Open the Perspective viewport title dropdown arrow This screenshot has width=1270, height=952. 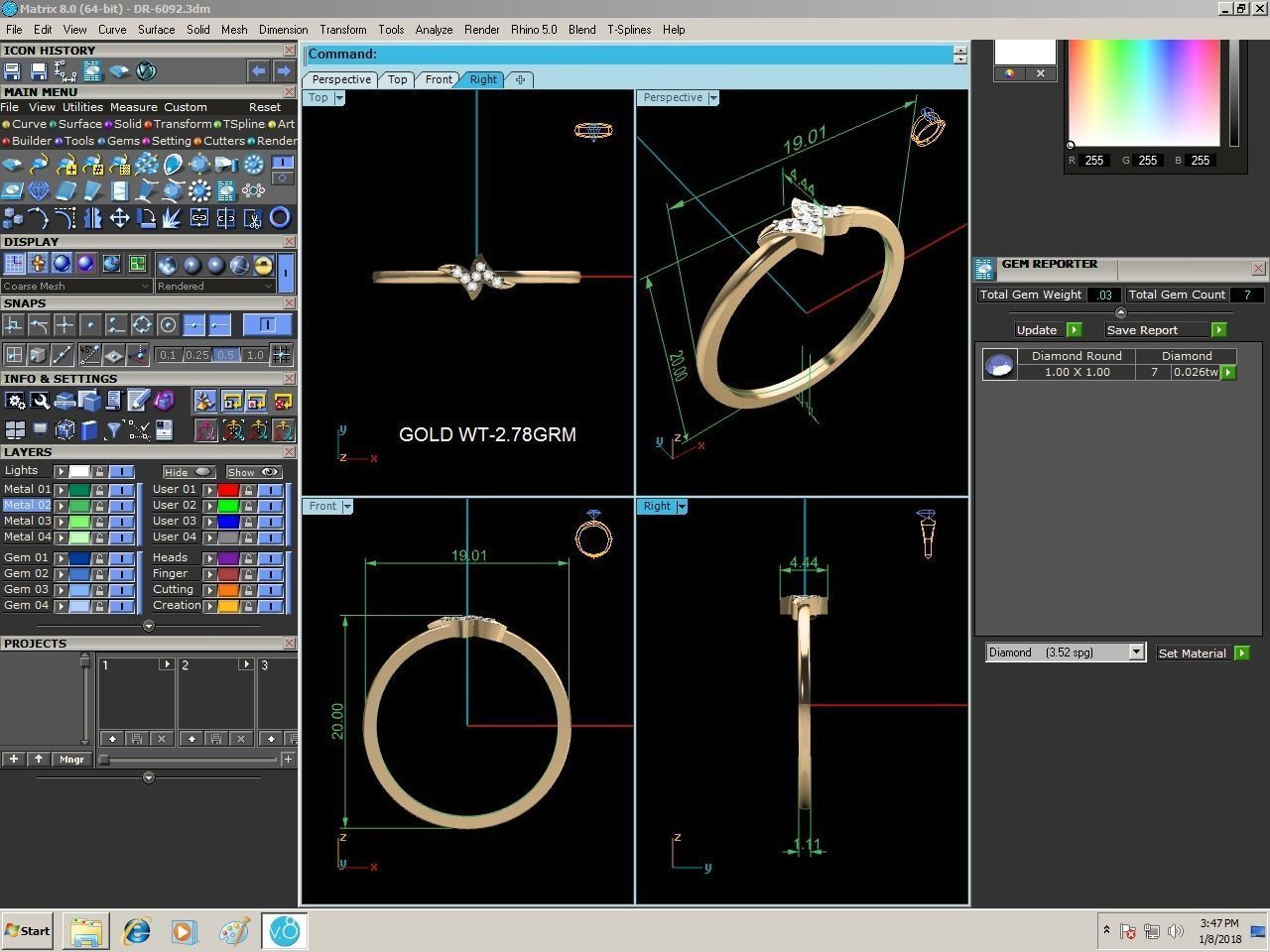pos(713,97)
